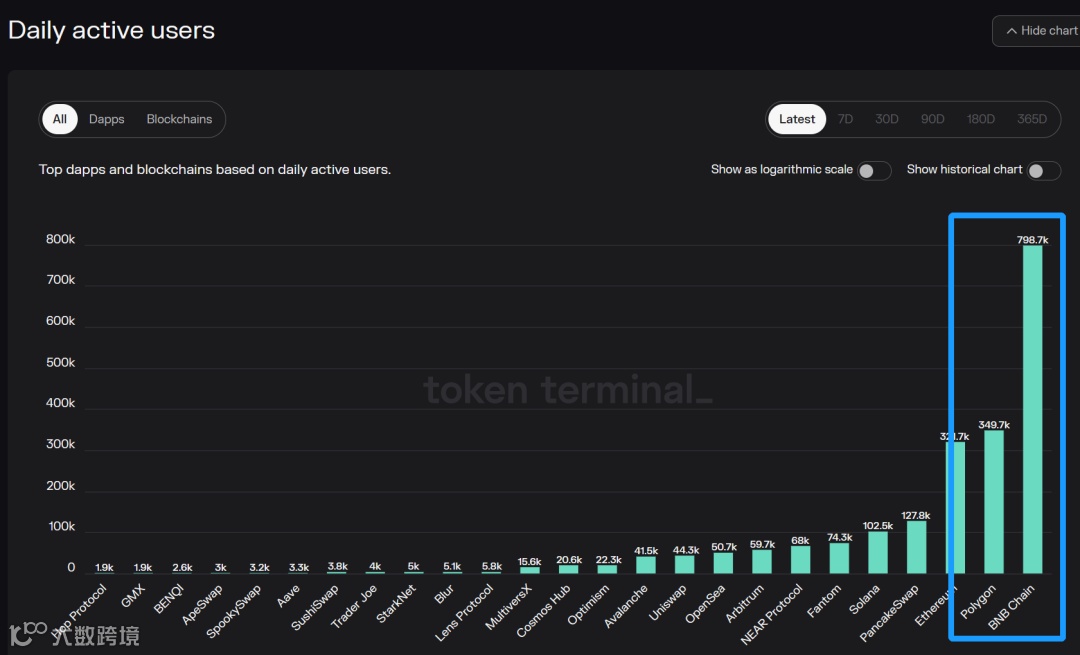Enable the logarithmic scale switch
Screen dimensions: 1080x655
point(873,171)
